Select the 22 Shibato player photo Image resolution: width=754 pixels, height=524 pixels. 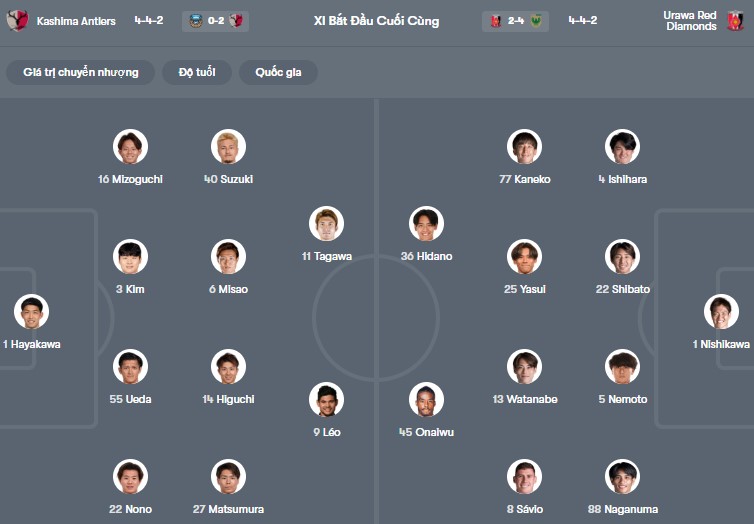click(622, 257)
